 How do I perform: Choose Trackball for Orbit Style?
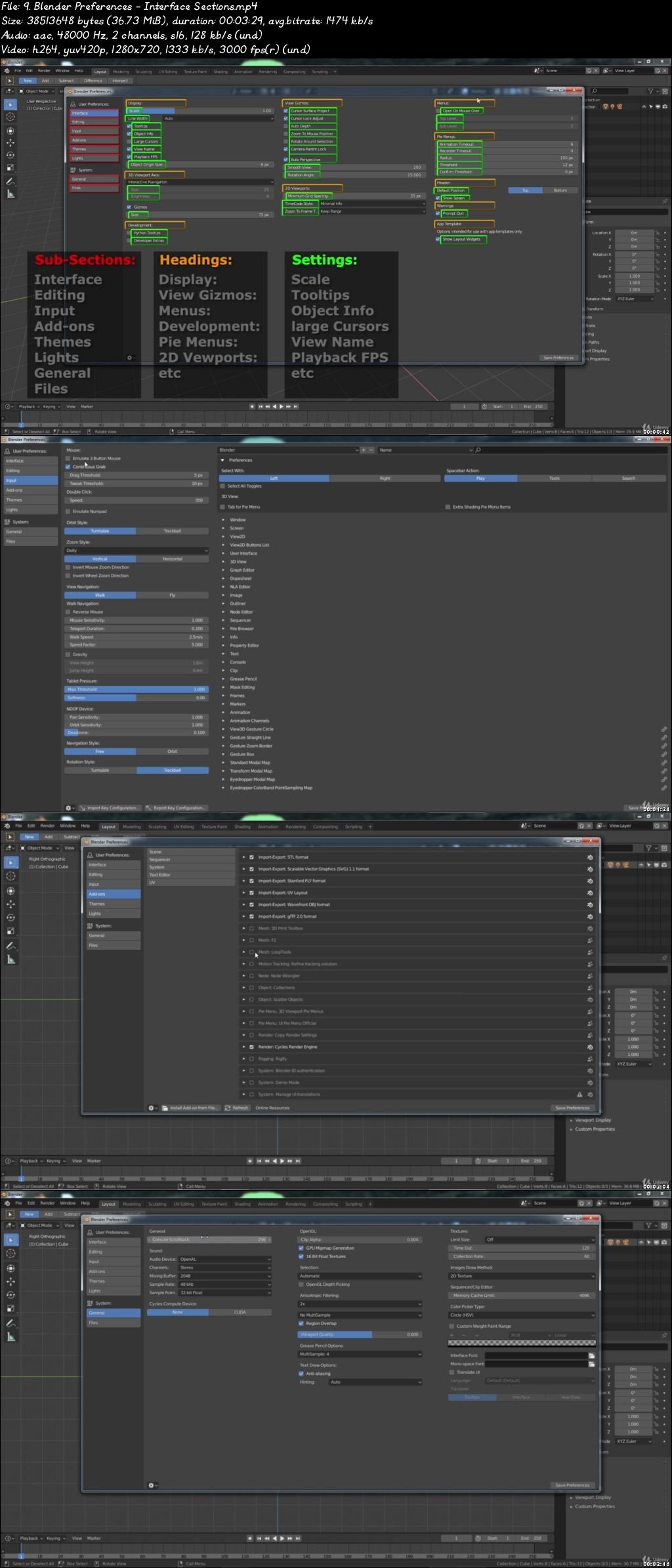[173, 531]
